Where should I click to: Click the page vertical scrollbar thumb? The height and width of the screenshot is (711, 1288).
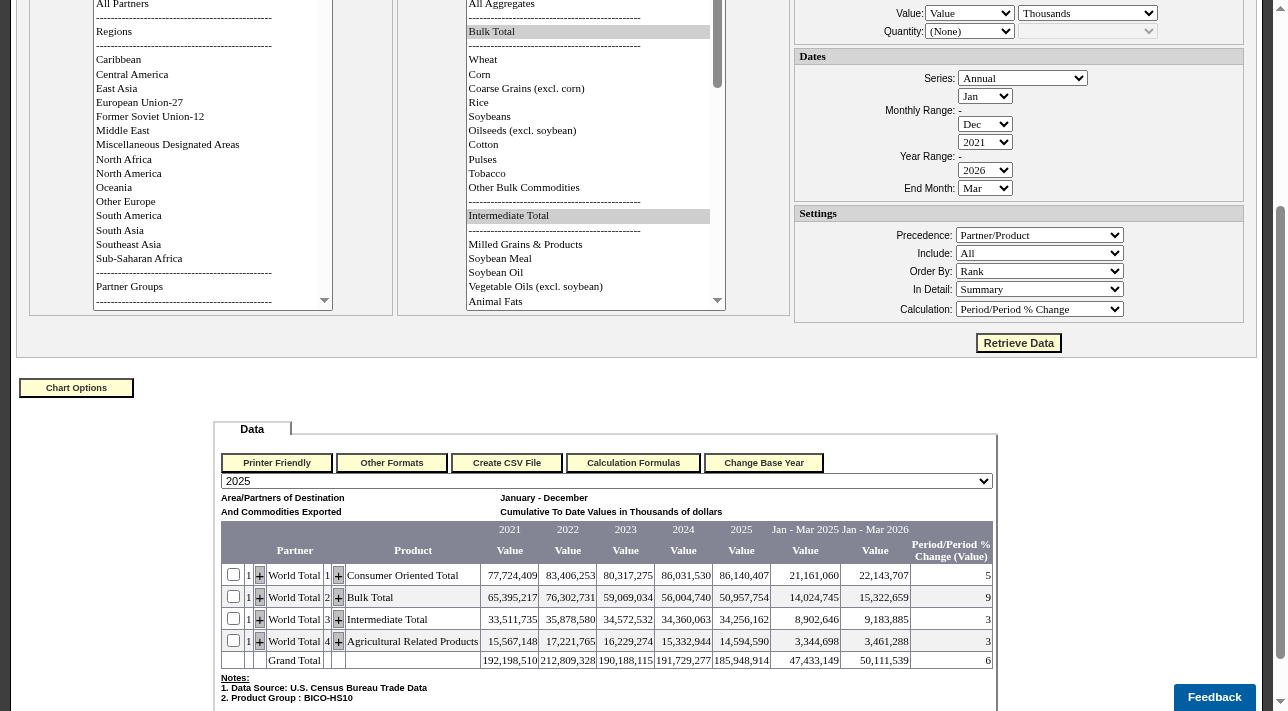point(1280,432)
